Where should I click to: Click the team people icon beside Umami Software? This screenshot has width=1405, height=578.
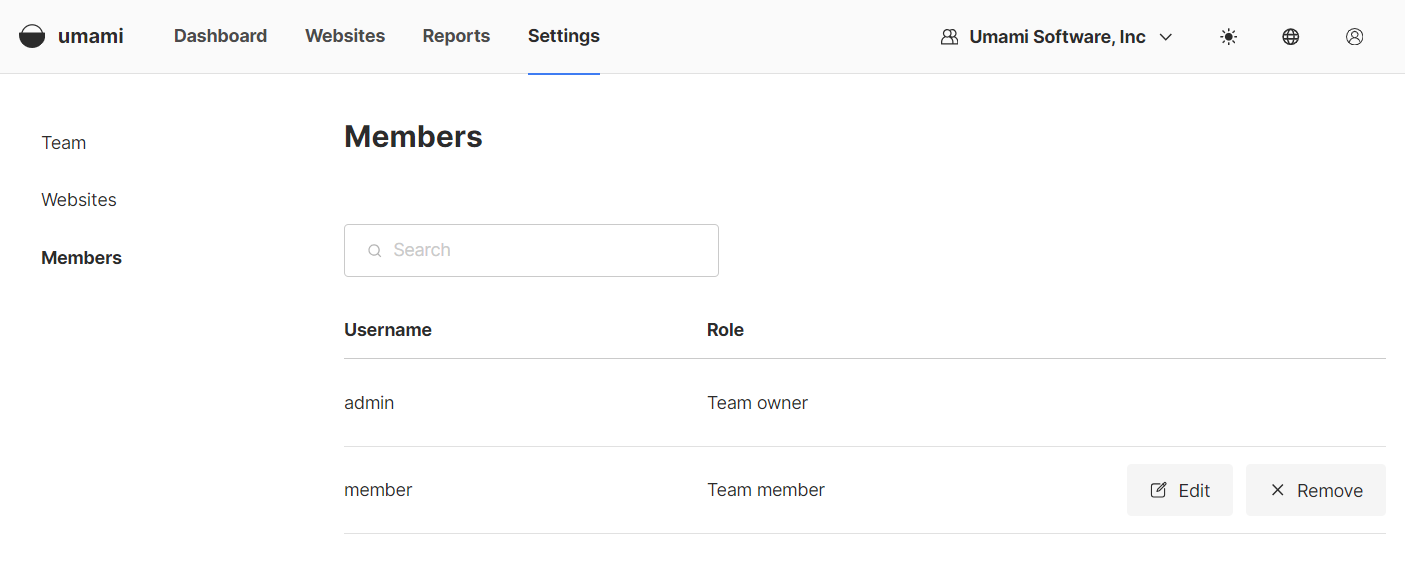point(949,37)
